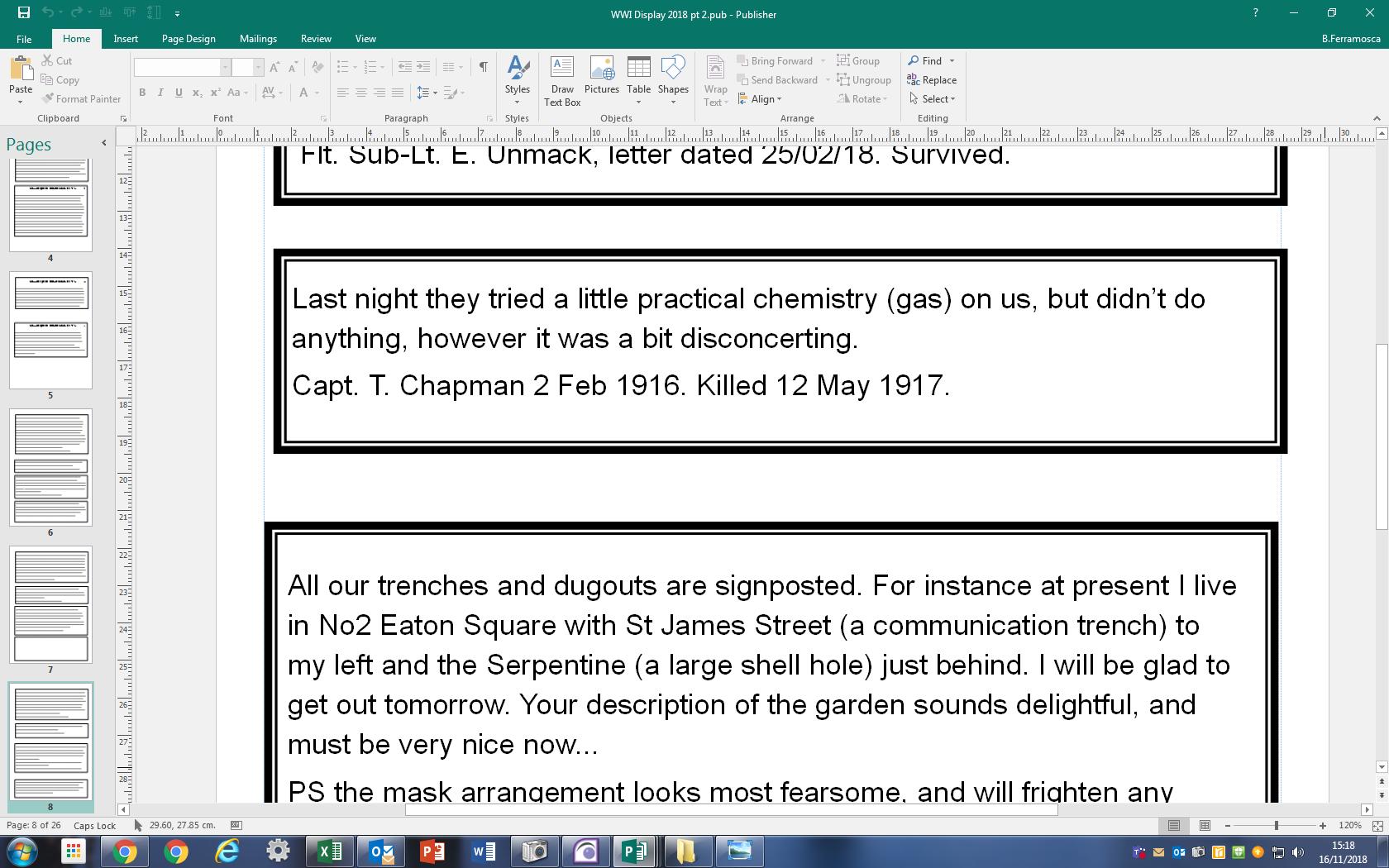Clear all formatting from the text
Image resolution: width=1389 pixels, height=868 pixels.
coord(318,67)
